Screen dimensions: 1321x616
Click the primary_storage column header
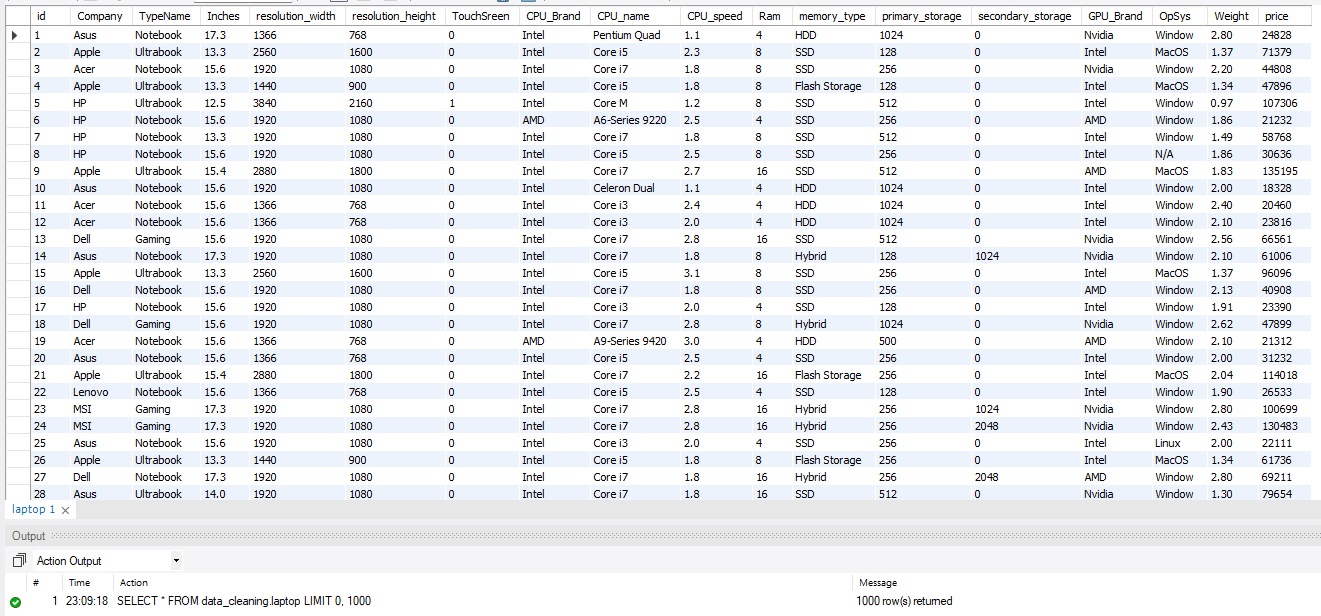click(x=922, y=16)
